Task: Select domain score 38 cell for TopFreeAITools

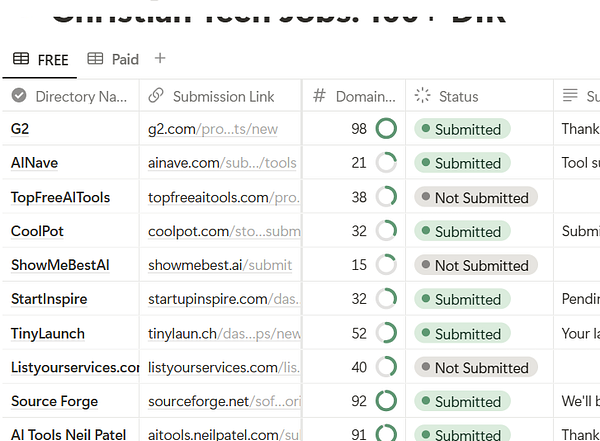Action: pyautogui.click(x=354, y=197)
